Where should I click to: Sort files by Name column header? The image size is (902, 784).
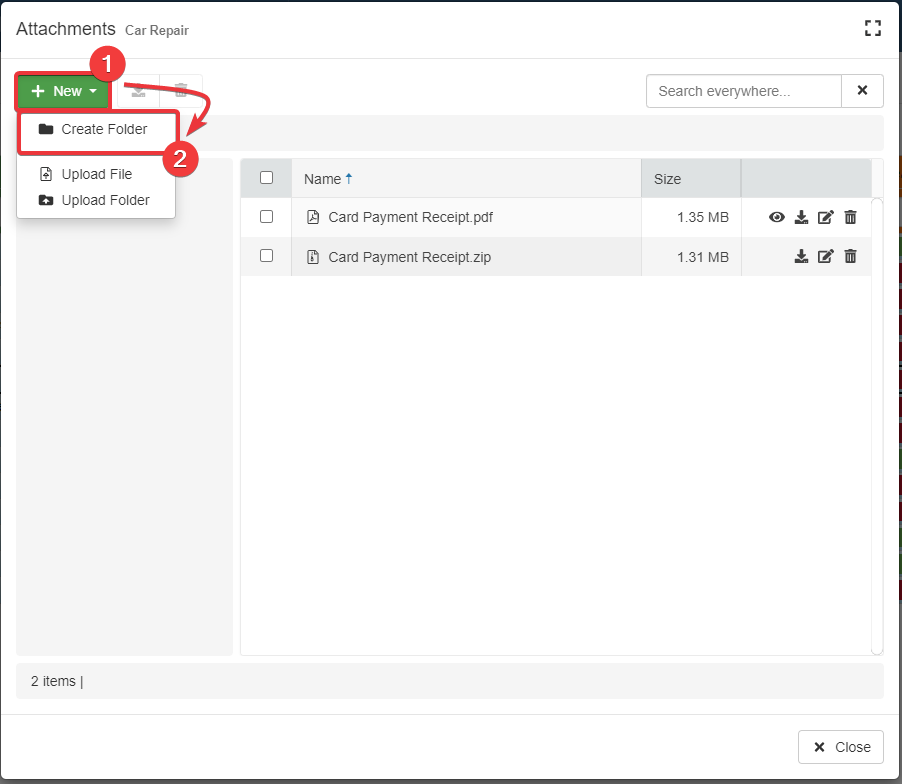click(322, 179)
